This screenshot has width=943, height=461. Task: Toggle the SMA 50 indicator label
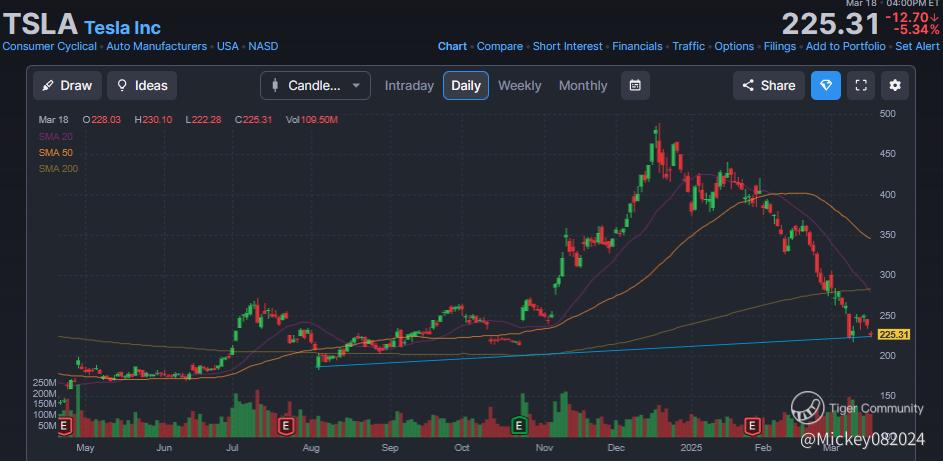pyautogui.click(x=55, y=152)
